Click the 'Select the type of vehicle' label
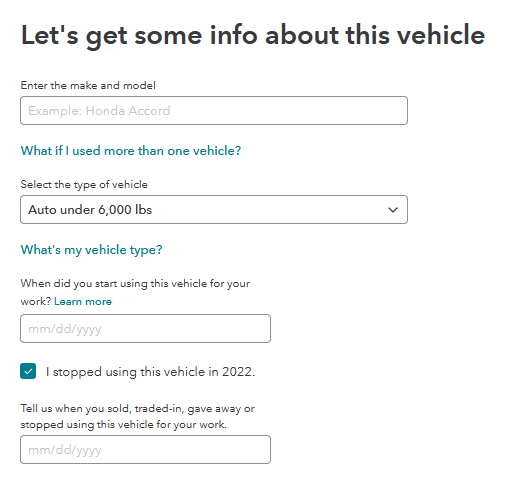Viewport: 516px width, 495px height. 84,184
